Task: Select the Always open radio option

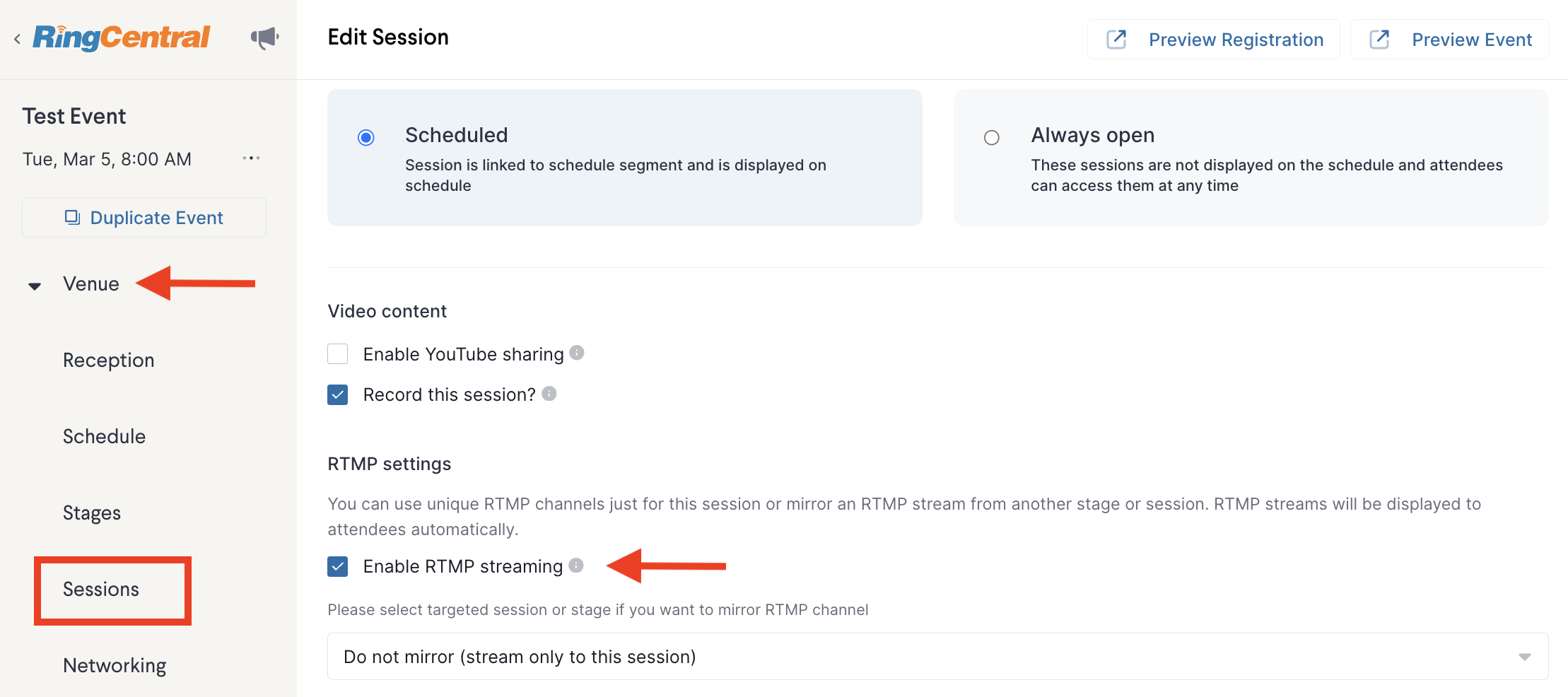Action: [x=992, y=138]
